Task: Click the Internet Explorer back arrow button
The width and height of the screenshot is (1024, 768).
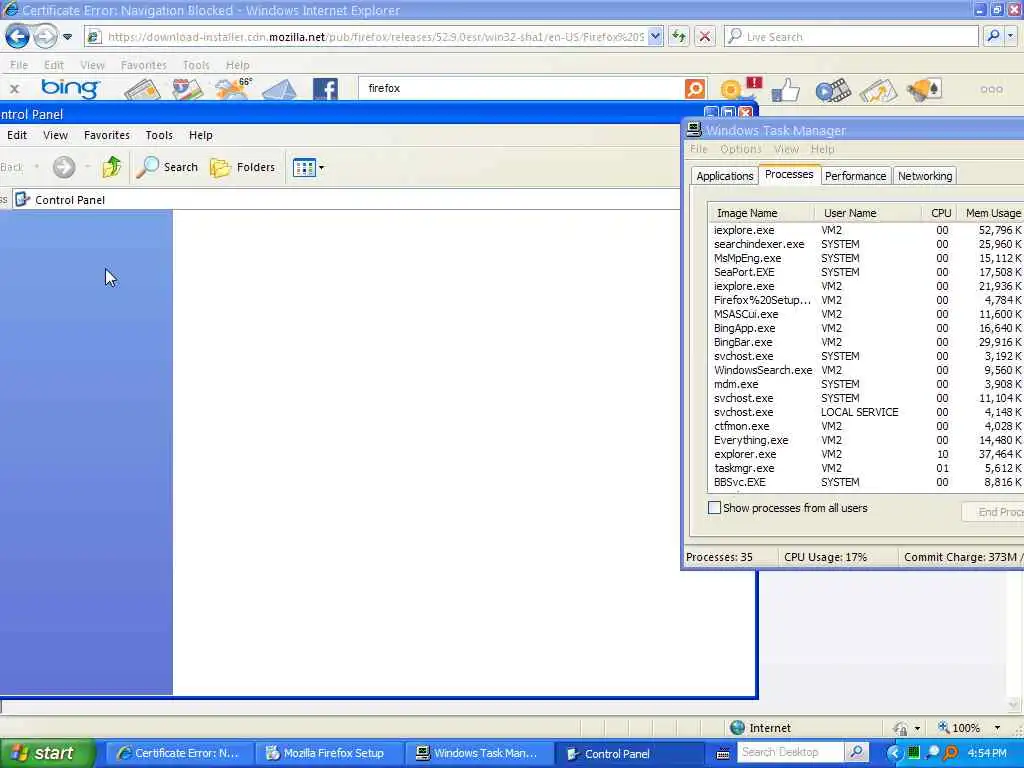Action: click(17, 37)
